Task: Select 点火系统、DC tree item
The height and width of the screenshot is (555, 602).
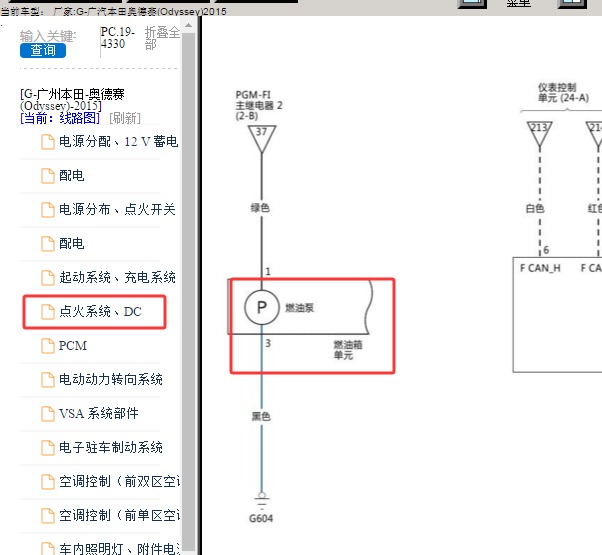Action: [x=100, y=311]
